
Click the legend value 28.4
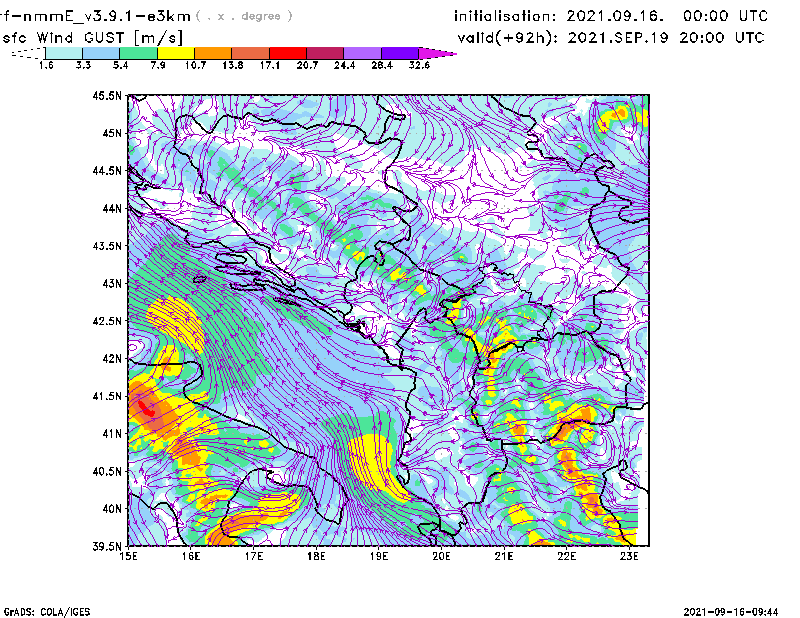pyautogui.click(x=382, y=65)
